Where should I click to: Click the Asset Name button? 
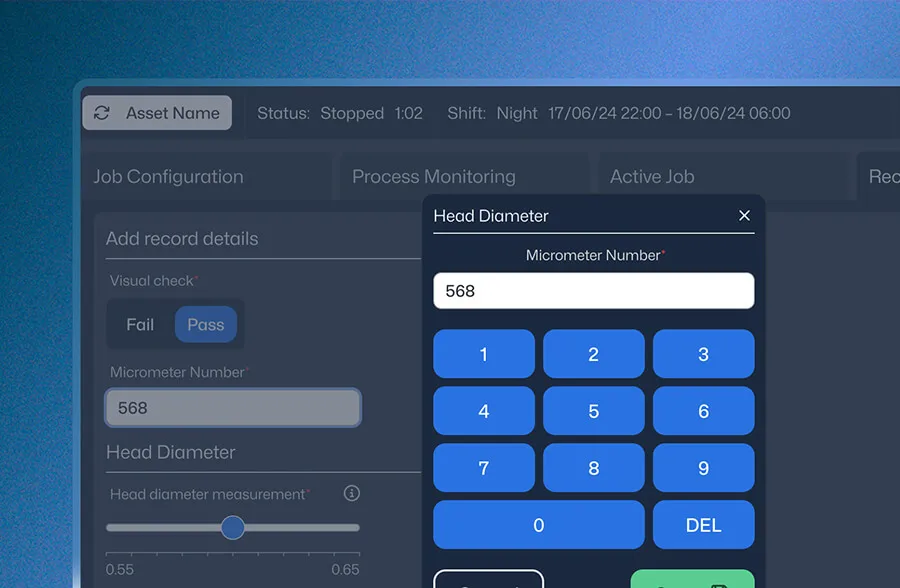[x=157, y=113]
